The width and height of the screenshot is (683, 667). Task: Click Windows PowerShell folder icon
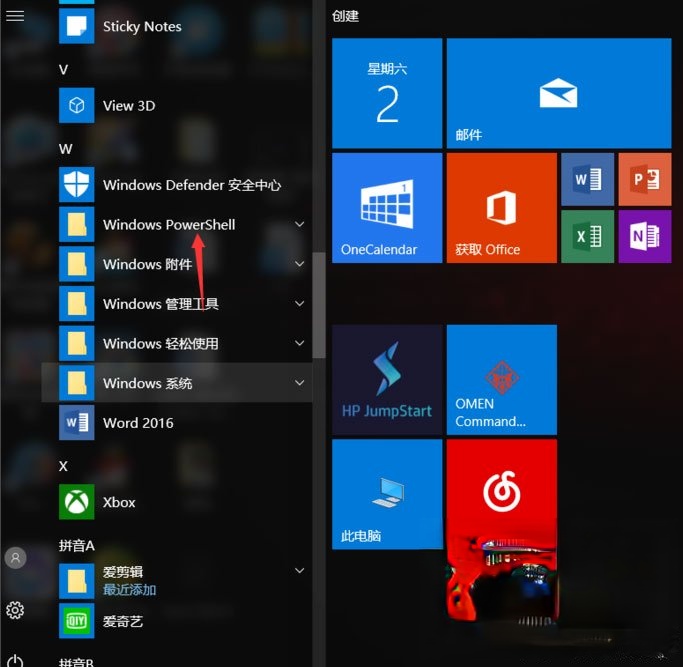point(77,224)
